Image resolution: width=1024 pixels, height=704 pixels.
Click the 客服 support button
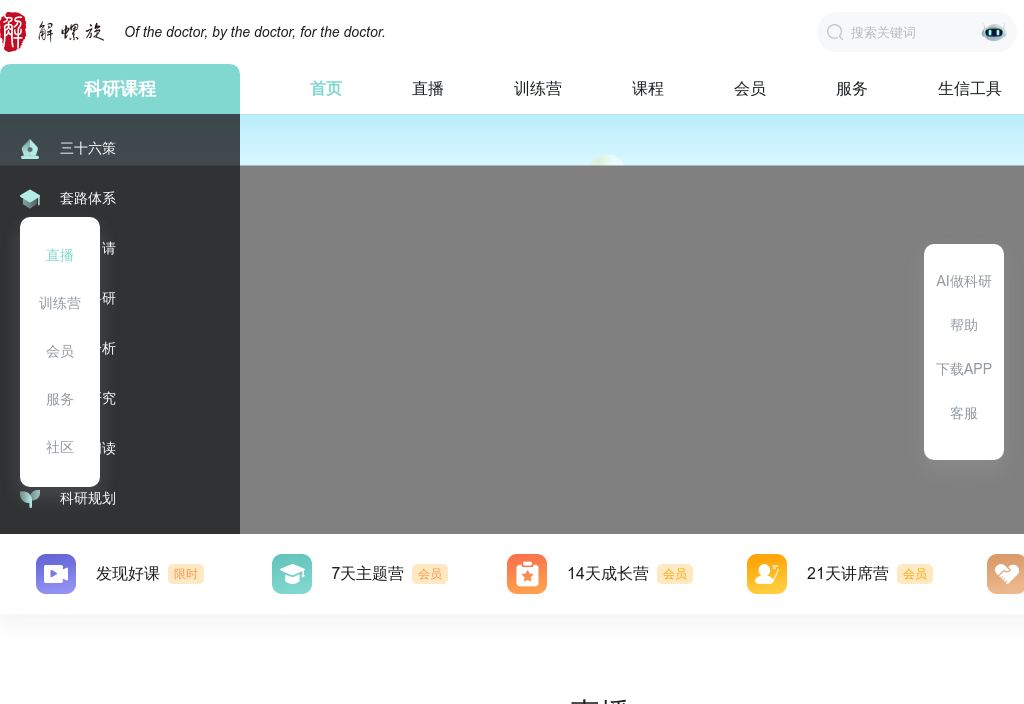click(964, 413)
